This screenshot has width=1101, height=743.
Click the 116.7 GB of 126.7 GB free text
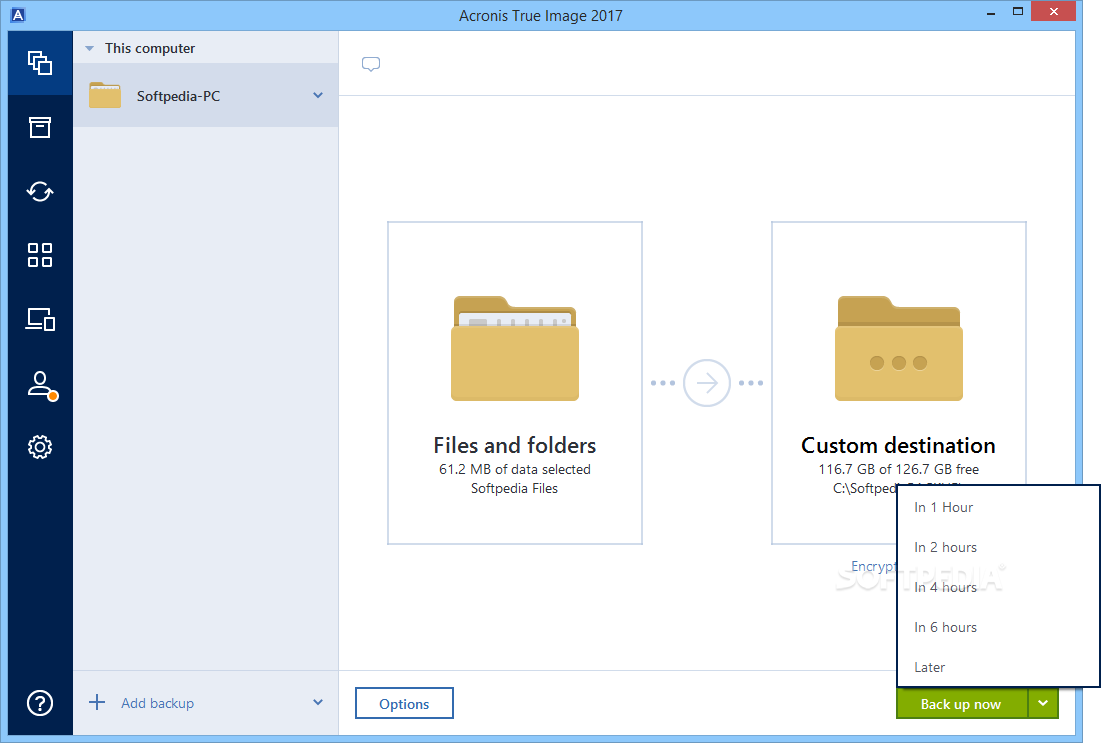tap(899, 469)
